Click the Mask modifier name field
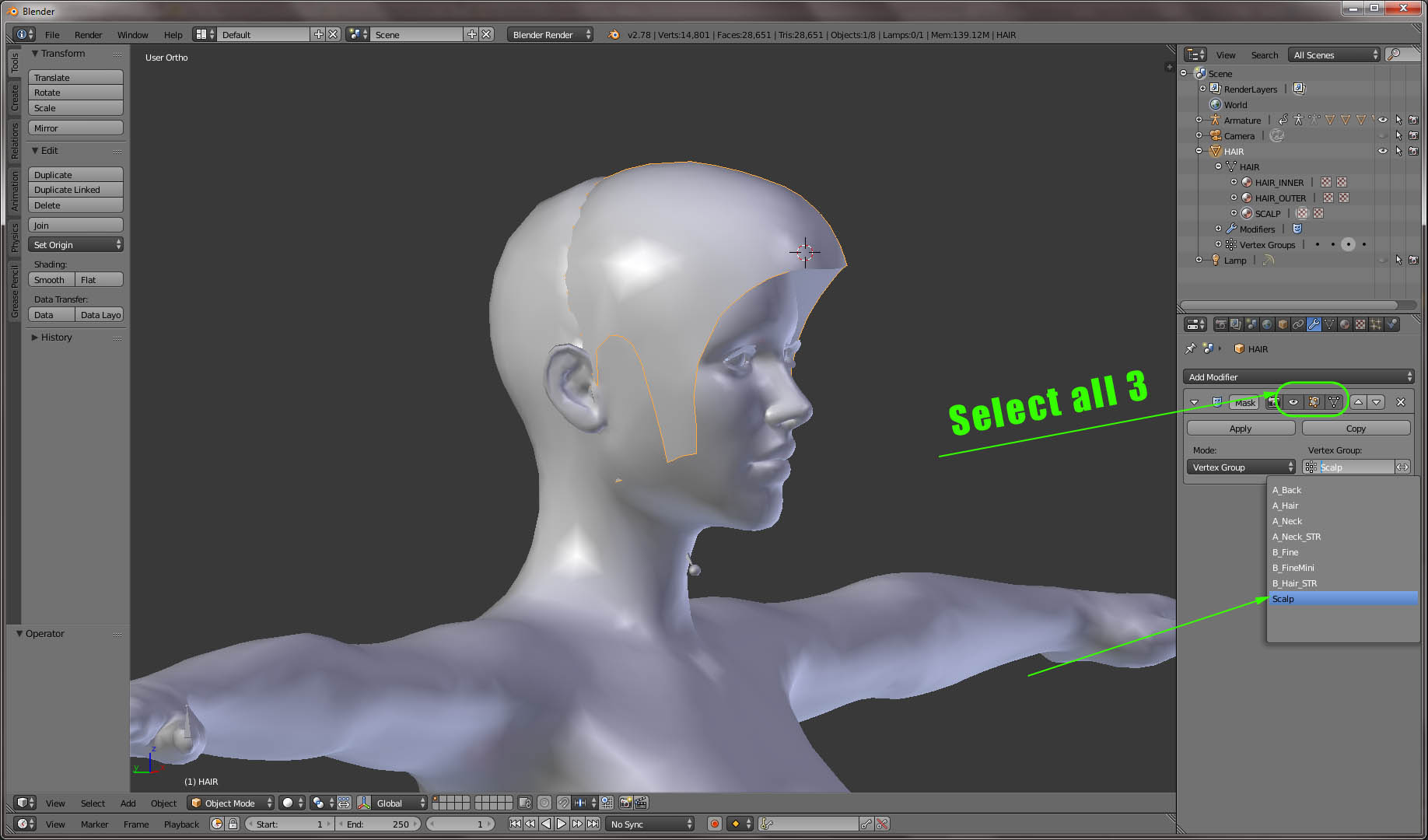This screenshot has width=1428, height=840. click(x=1244, y=402)
